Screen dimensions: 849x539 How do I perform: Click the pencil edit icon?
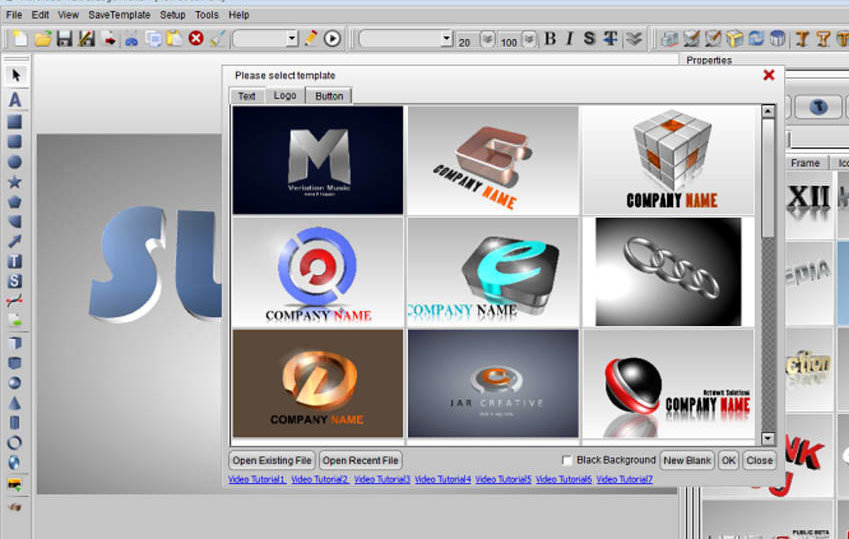(x=311, y=38)
